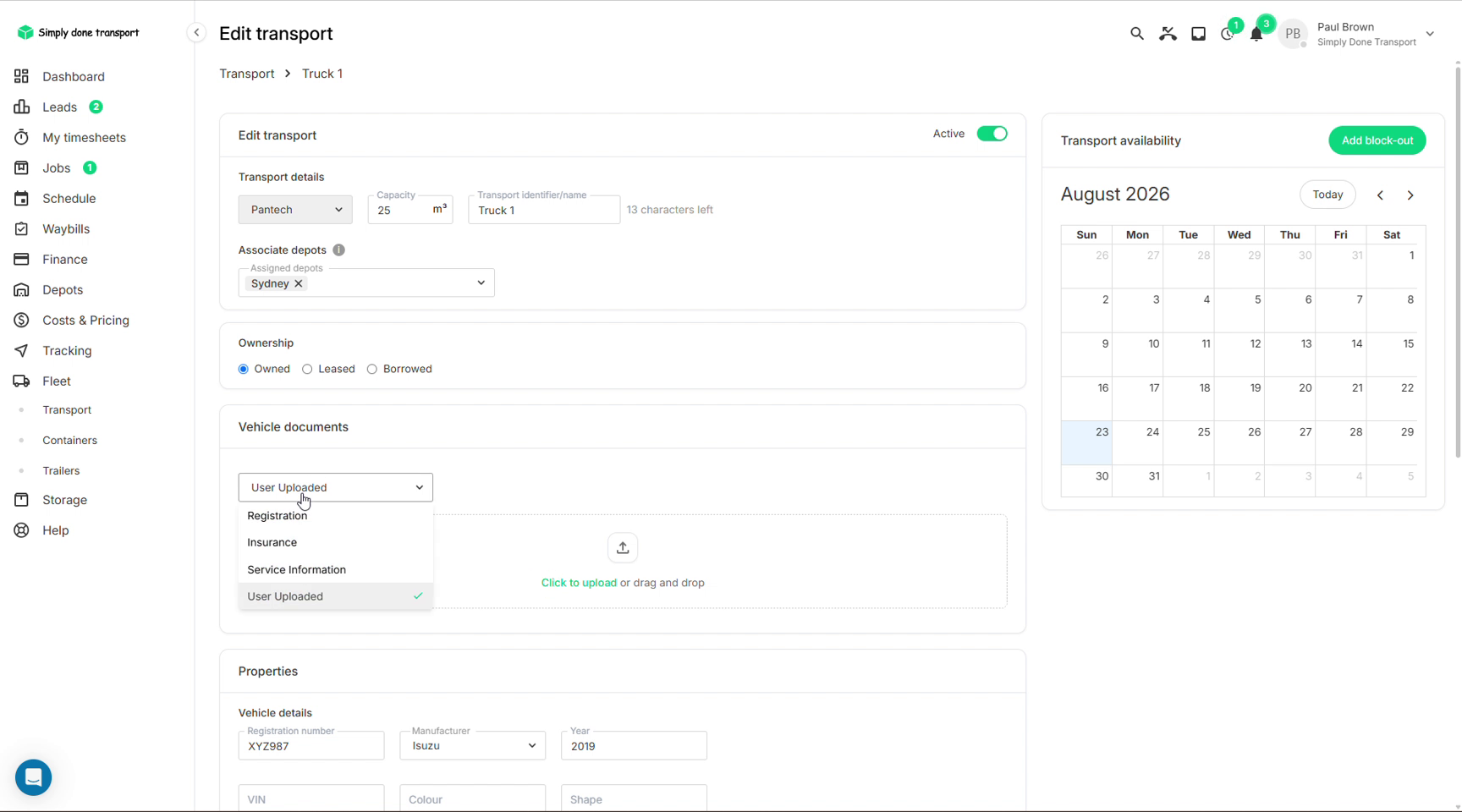Collapse the sidebar with the chevron button

pos(196,33)
